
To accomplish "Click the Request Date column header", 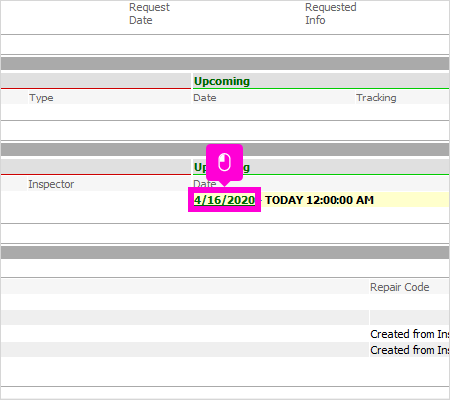I will (149, 14).
